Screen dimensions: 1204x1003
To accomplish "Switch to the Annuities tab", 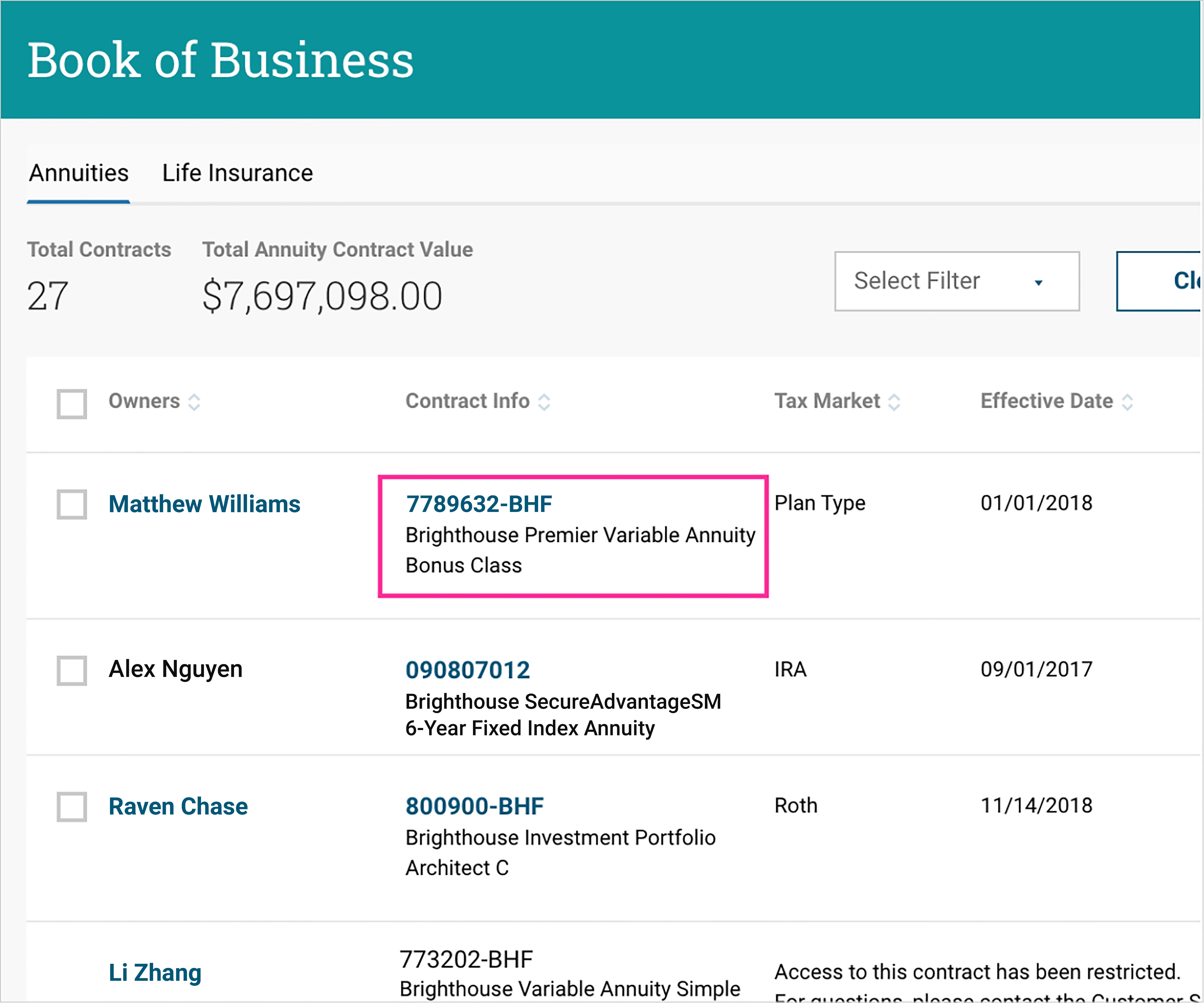I will (x=79, y=173).
